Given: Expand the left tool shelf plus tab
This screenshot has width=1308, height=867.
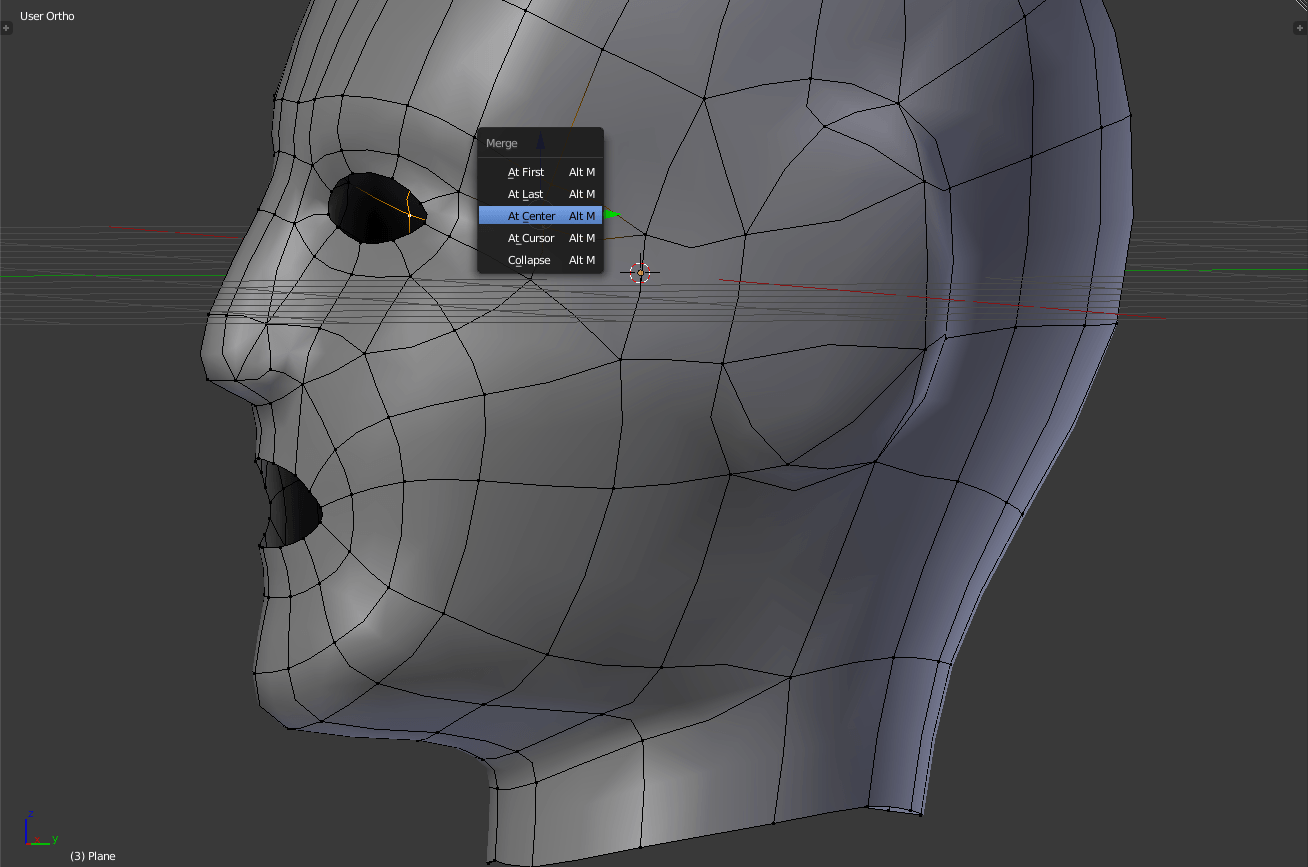Looking at the screenshot, I should pos(7,28).
